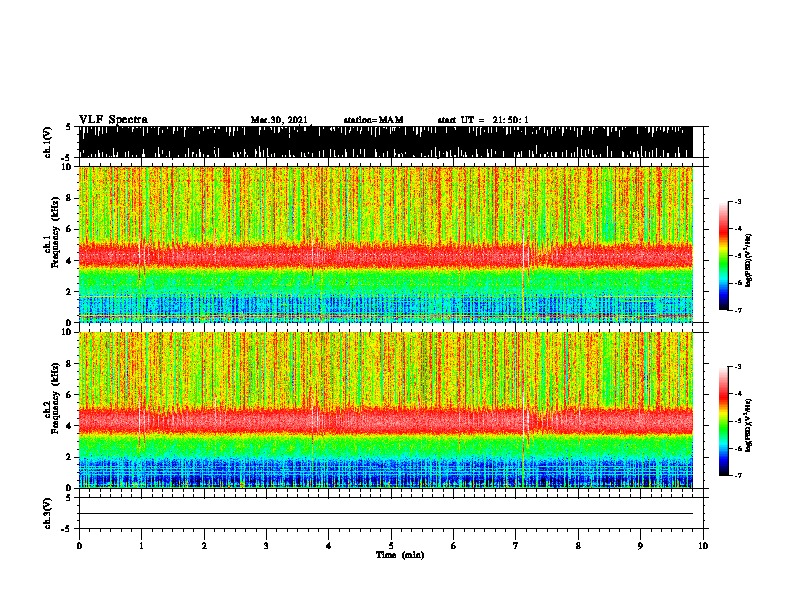Click the upper colorbar next to the ch.1 spectrogram
Screen dimensions: 792x612
click(x=724, y=256)
